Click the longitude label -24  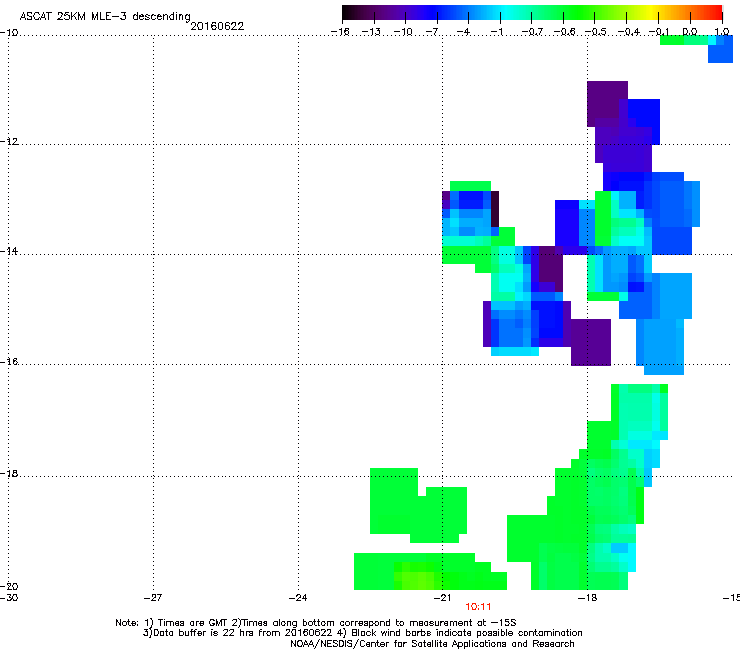298,598
